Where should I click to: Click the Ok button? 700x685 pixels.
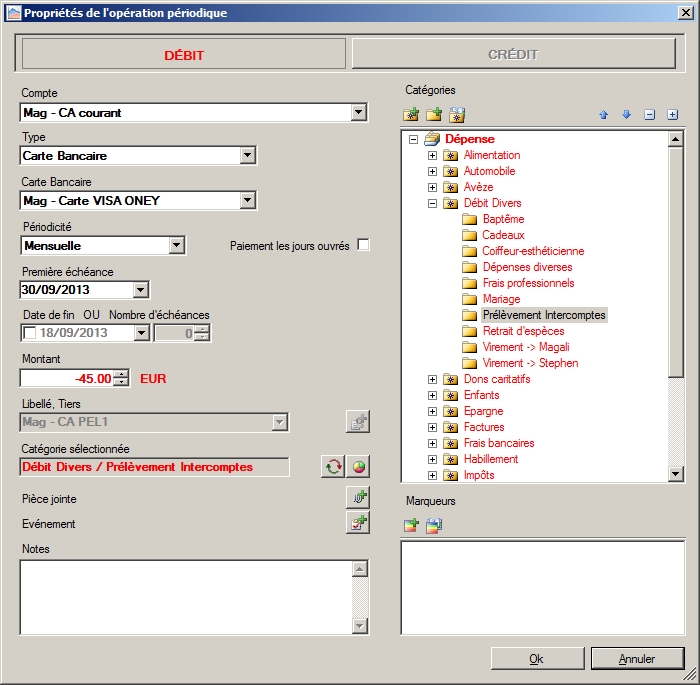(x=538, y=659)
